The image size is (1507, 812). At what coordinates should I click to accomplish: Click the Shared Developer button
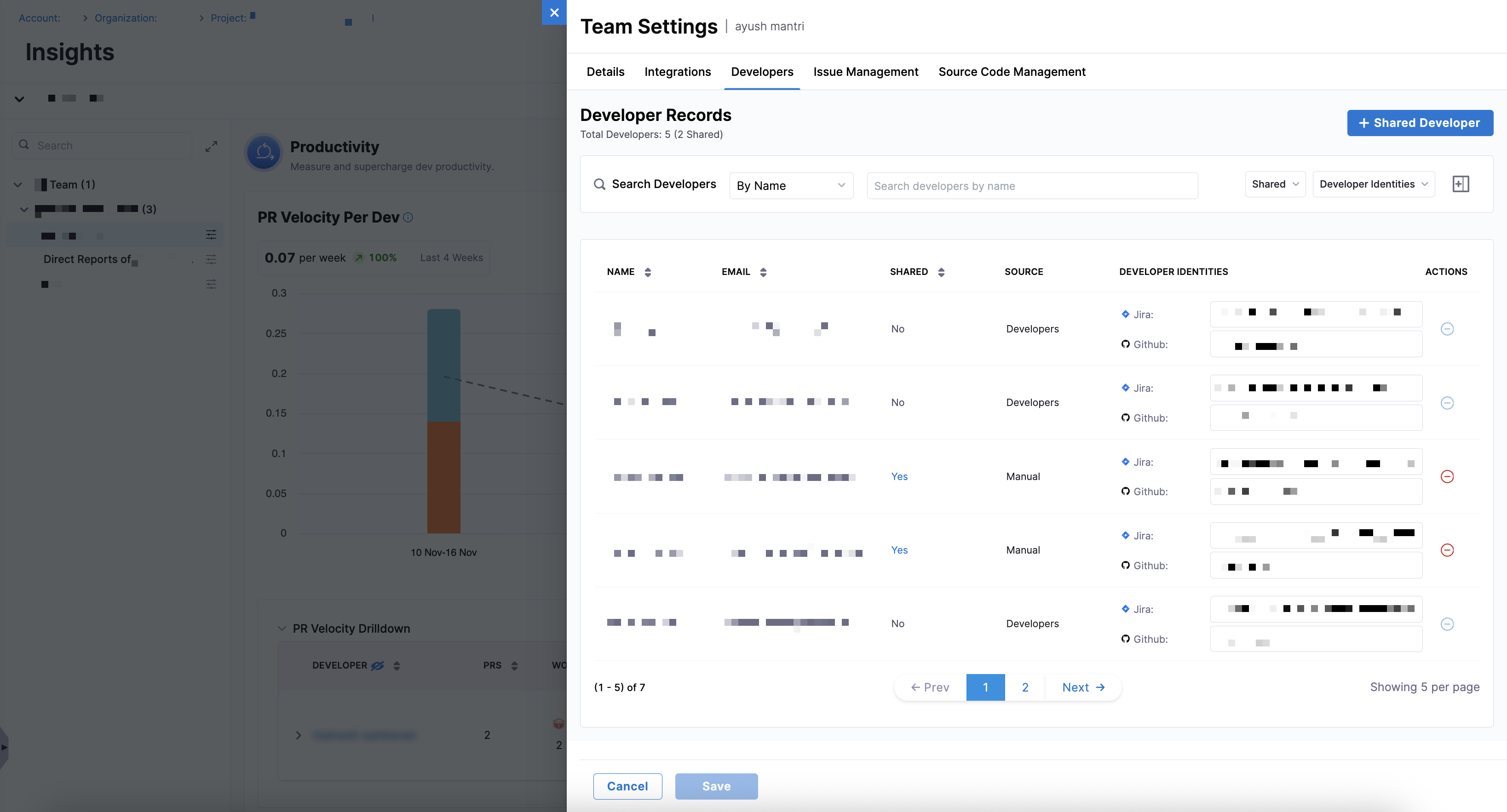pos(1420,123)
